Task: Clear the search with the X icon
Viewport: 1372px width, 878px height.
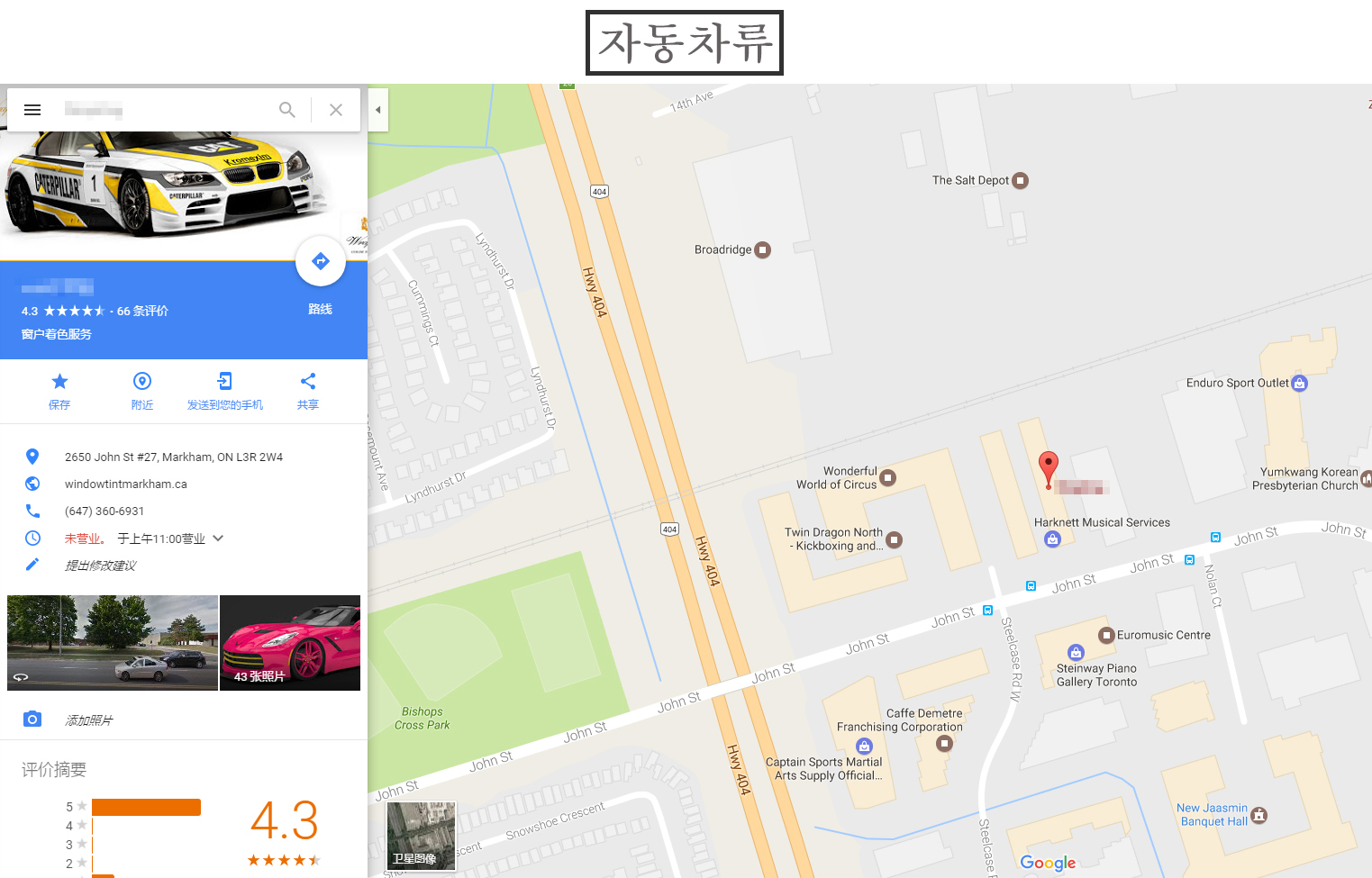Action: [x=336, y=110]
